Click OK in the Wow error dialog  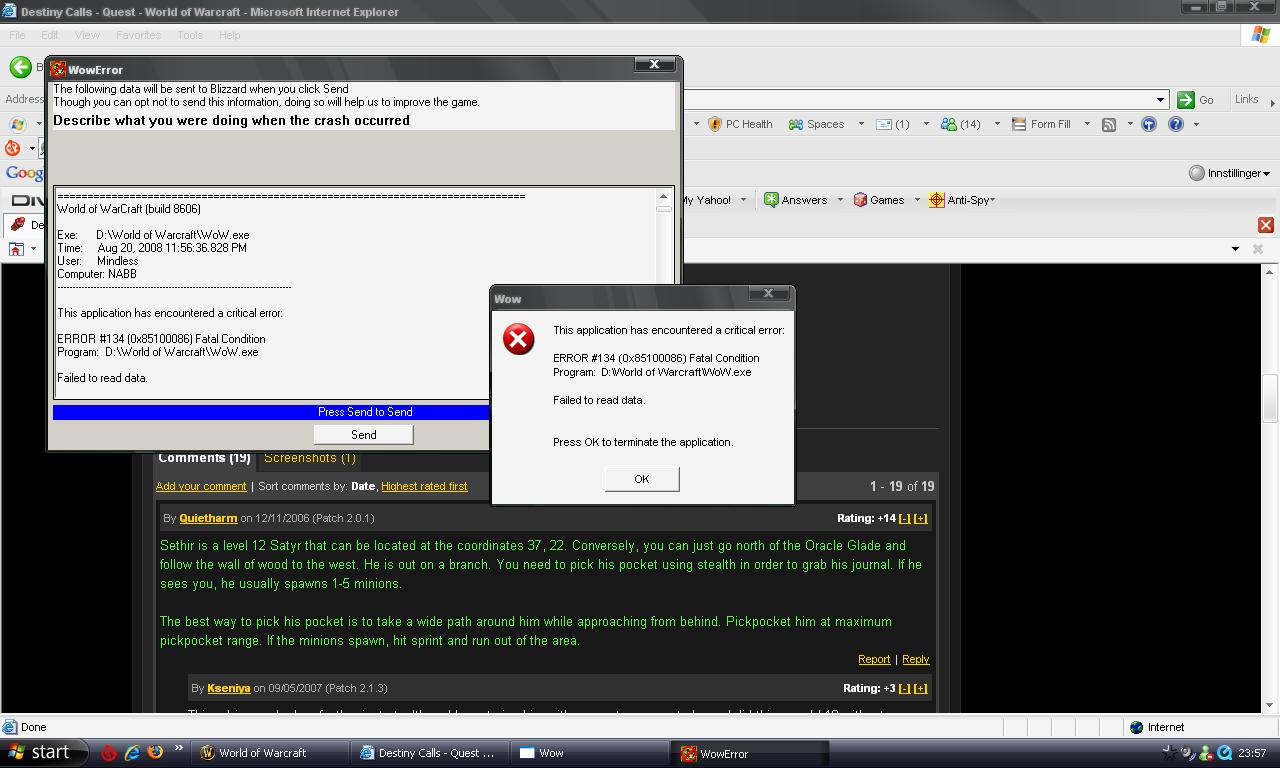642,479
